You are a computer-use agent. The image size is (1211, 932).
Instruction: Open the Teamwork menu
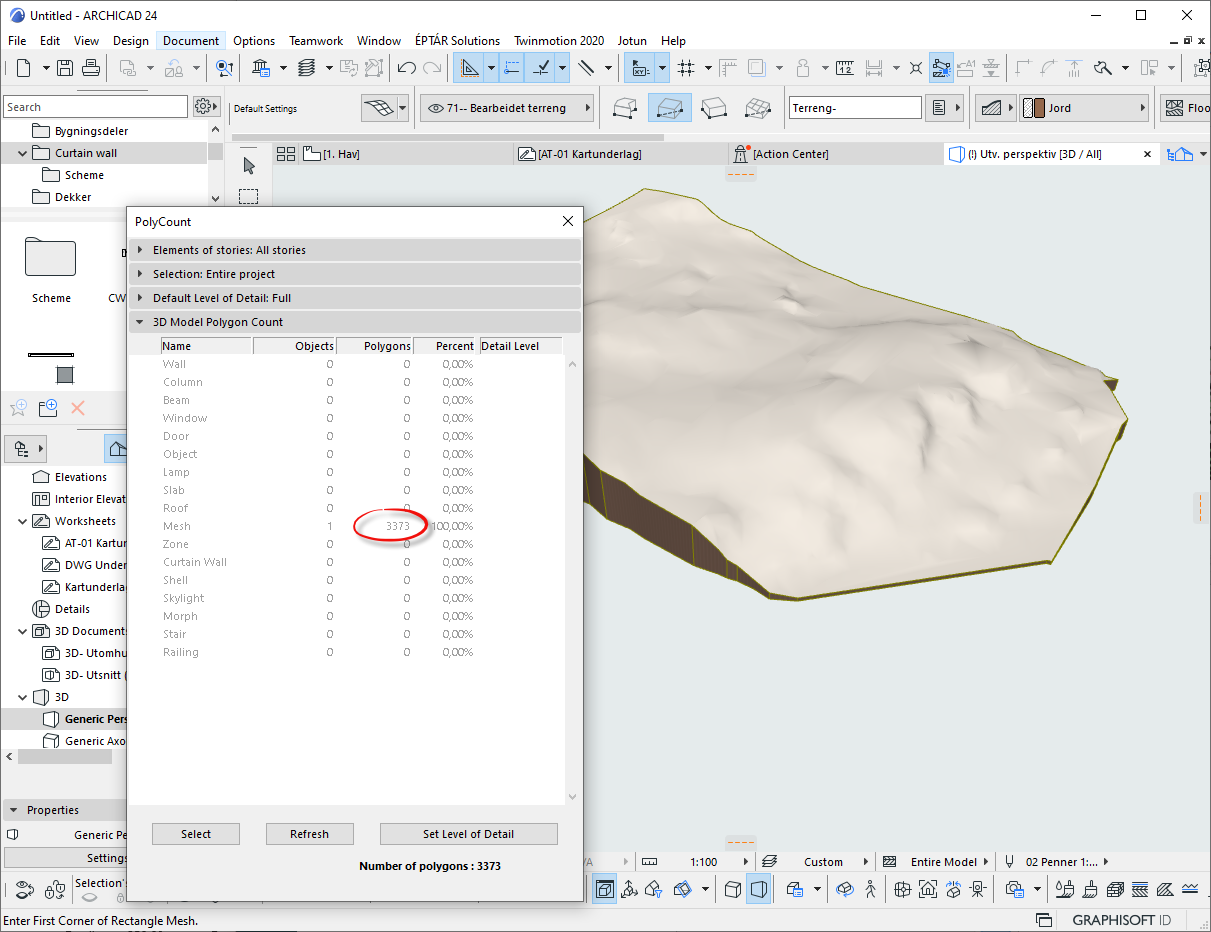pyautogui.click(x=316, y=41)
